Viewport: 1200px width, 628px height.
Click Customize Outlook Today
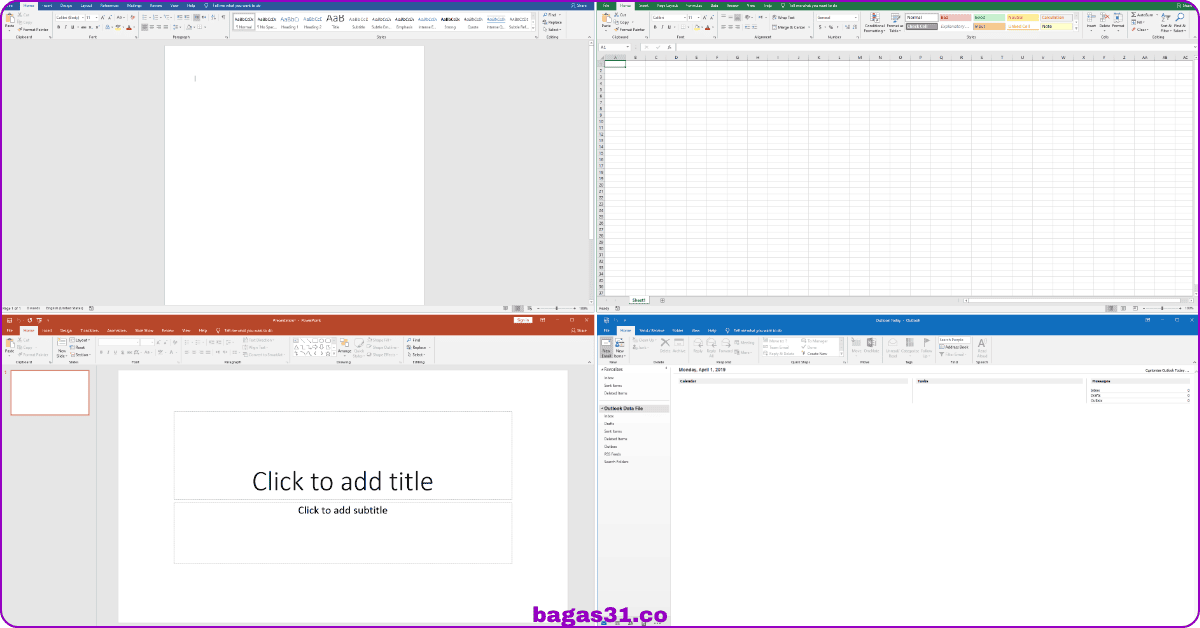(1165, 371)
